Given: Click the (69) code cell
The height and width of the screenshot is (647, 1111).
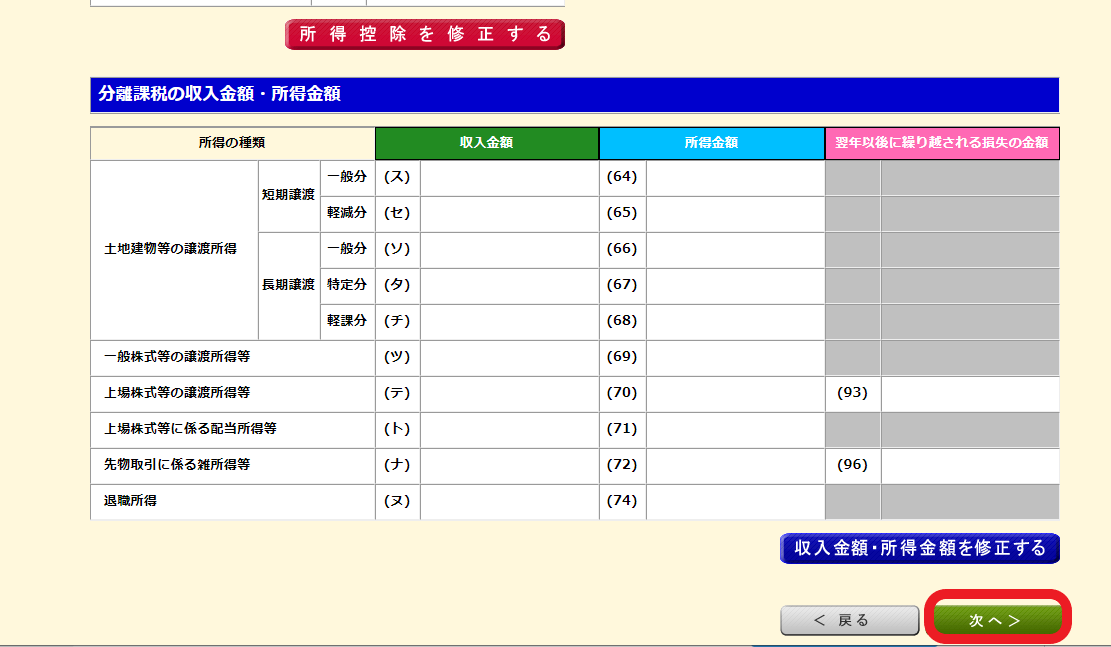Looking at the screenshot, I should (x=622, y=358).
